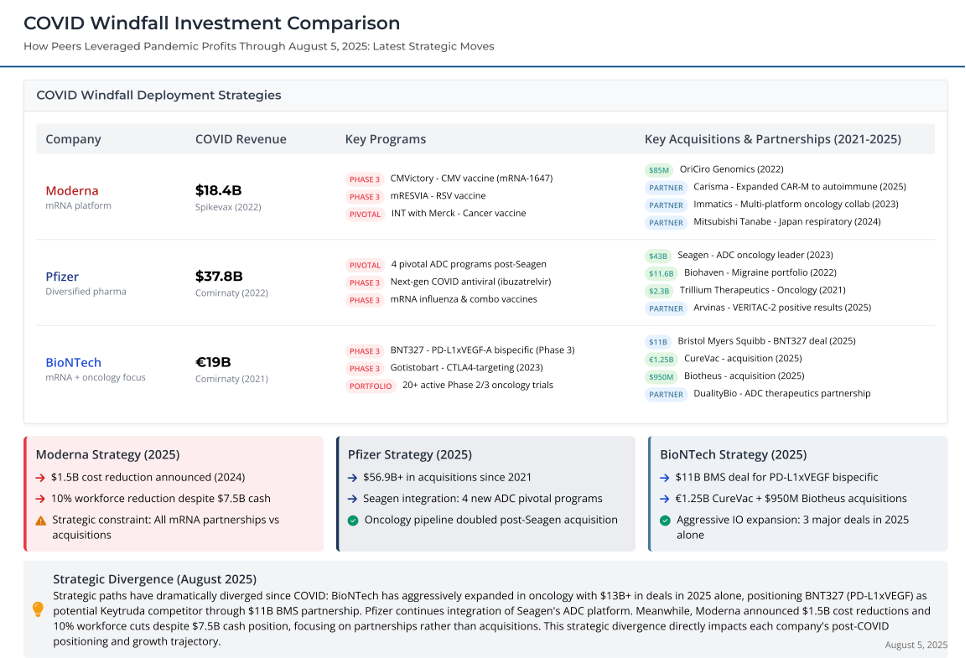
Task: Click the BioNTech Strategy (2025) heading
Action: click(733, 455)
